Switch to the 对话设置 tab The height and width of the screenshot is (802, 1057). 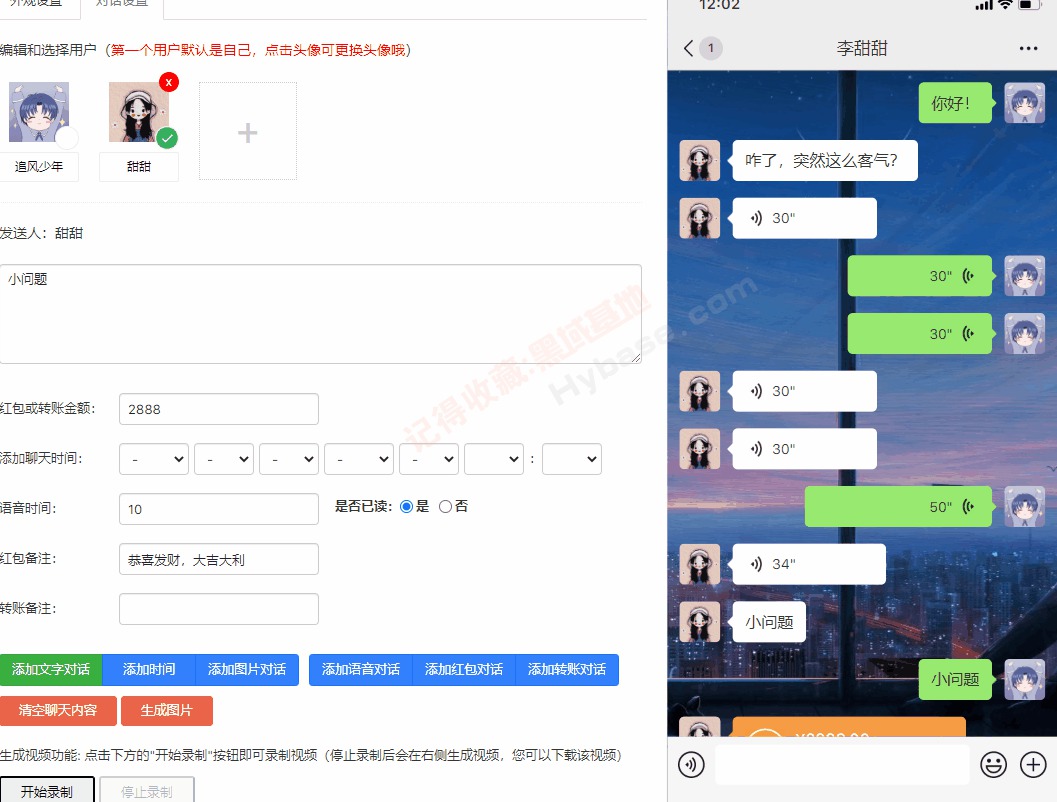click(122, 5)
